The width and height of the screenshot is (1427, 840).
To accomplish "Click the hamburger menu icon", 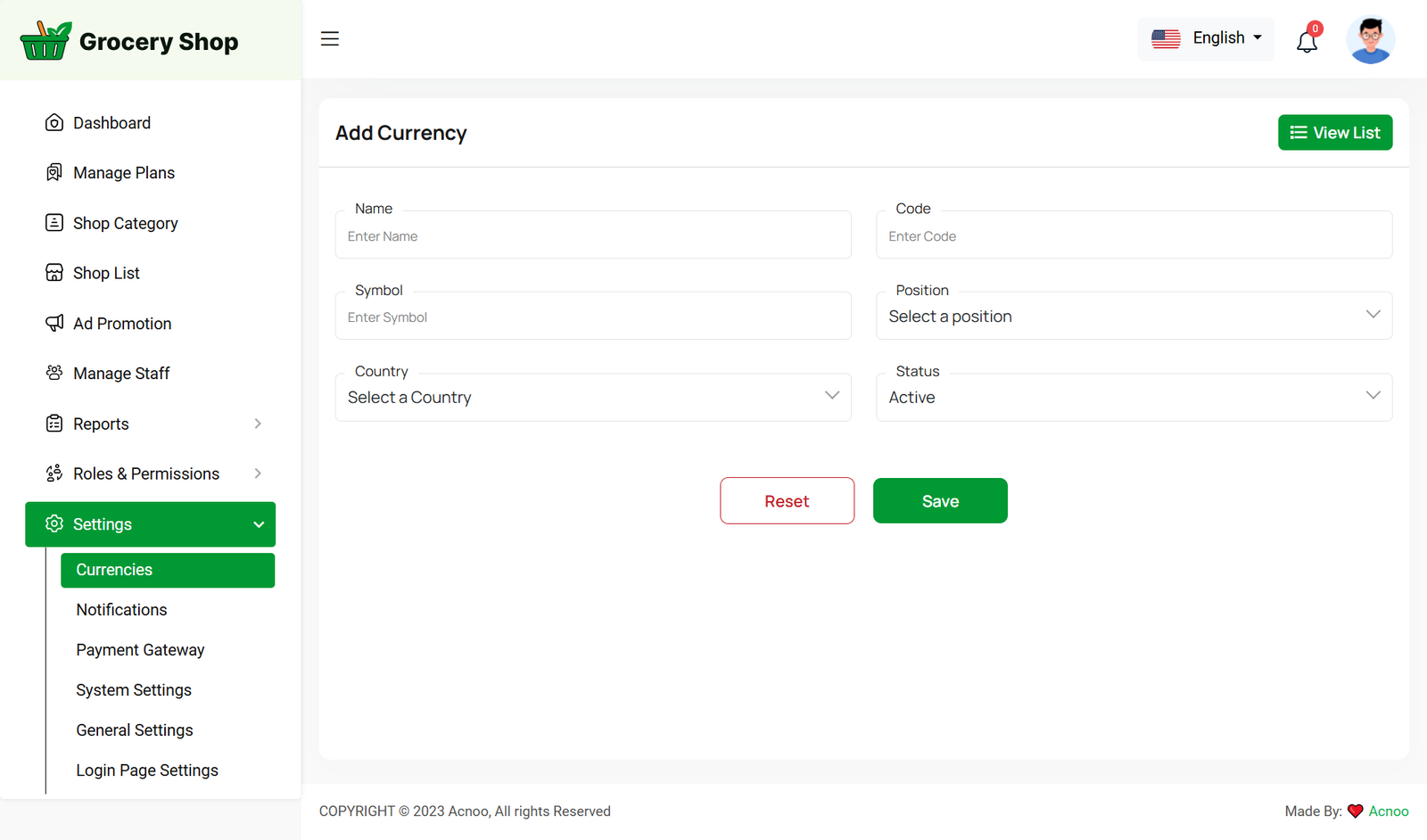I will click(x=330, y=38).
